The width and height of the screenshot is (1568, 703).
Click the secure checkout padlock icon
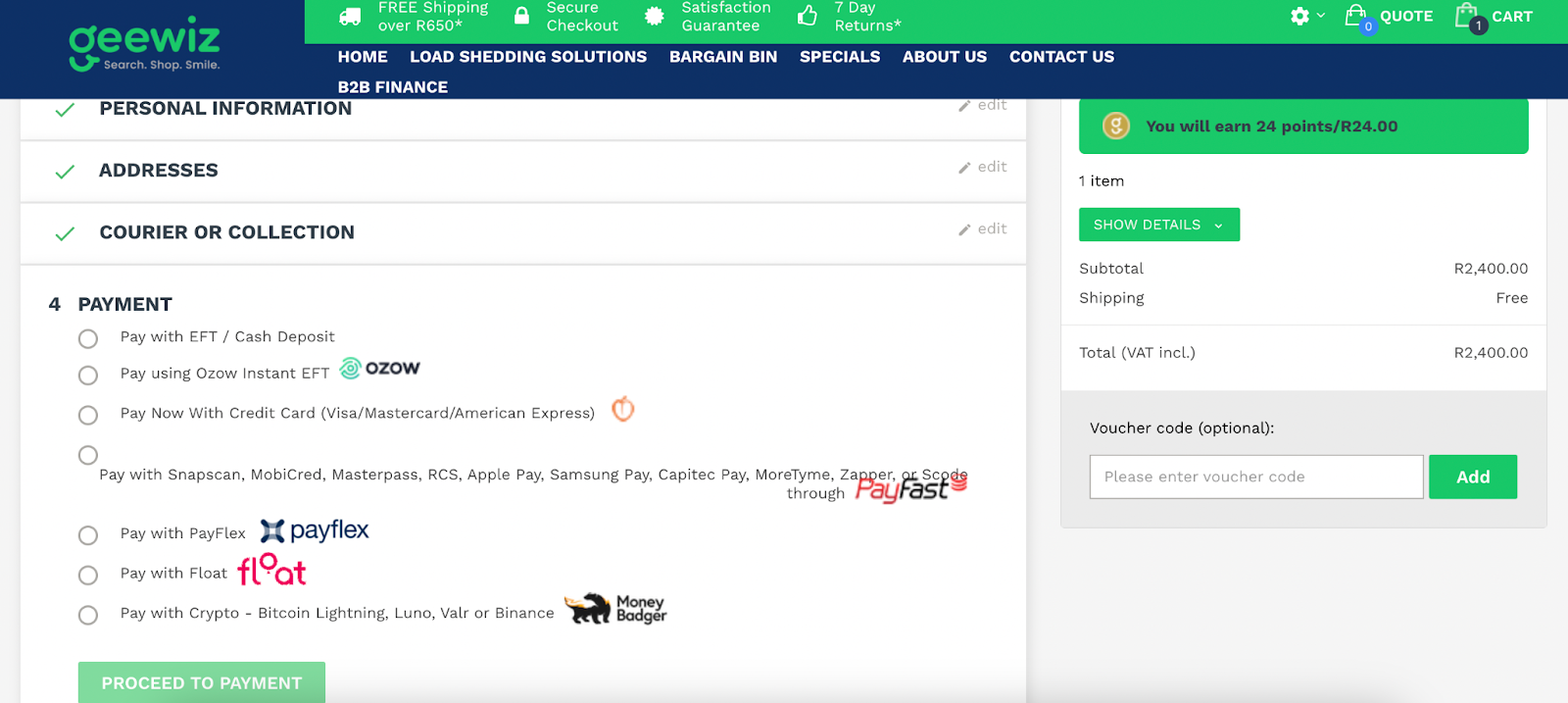coord(522,16)
